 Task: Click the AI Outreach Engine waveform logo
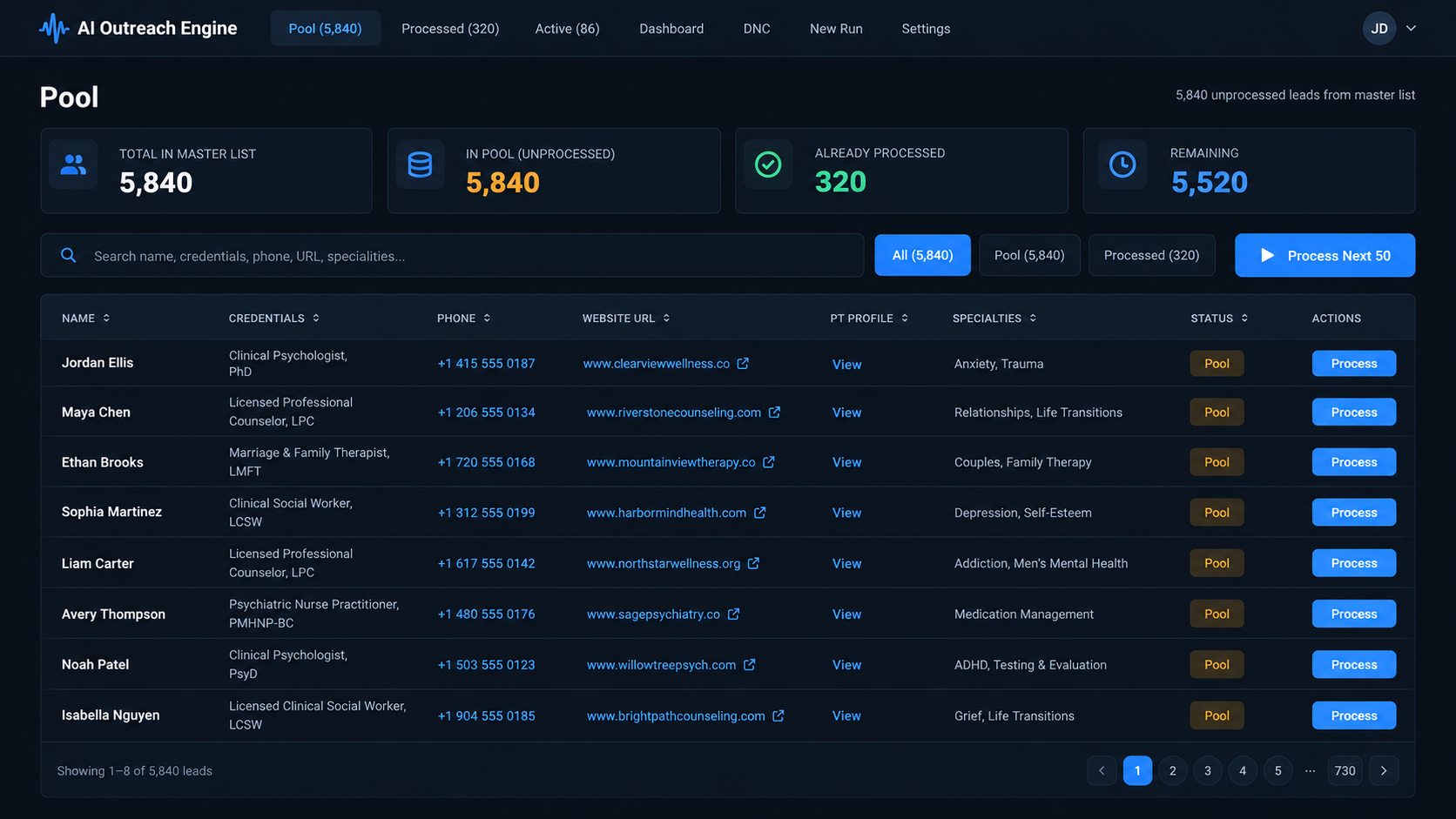click(x=54, y=29)
